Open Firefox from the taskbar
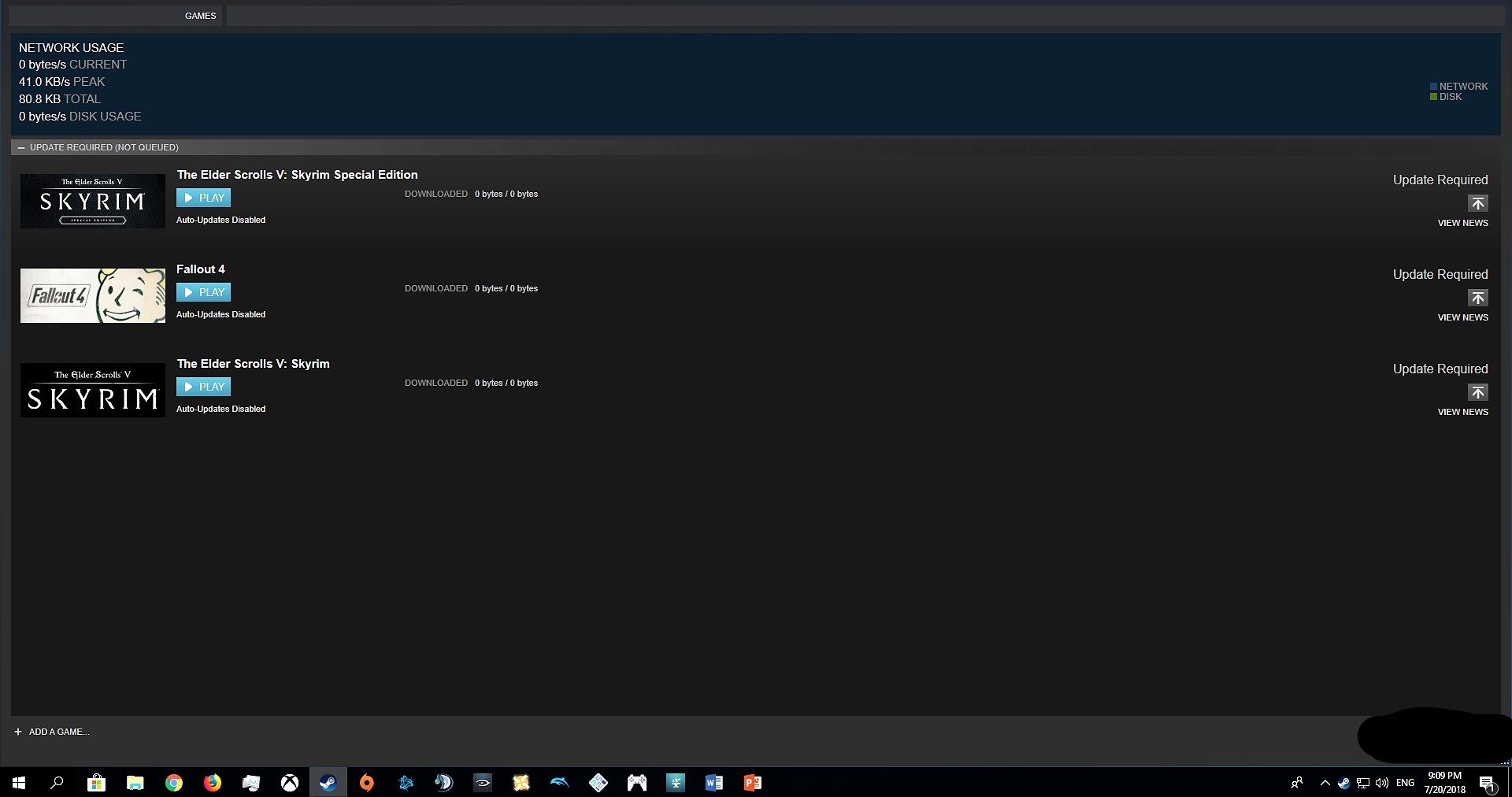Screen dimensions: 1512x797 (x=213, y=783)
